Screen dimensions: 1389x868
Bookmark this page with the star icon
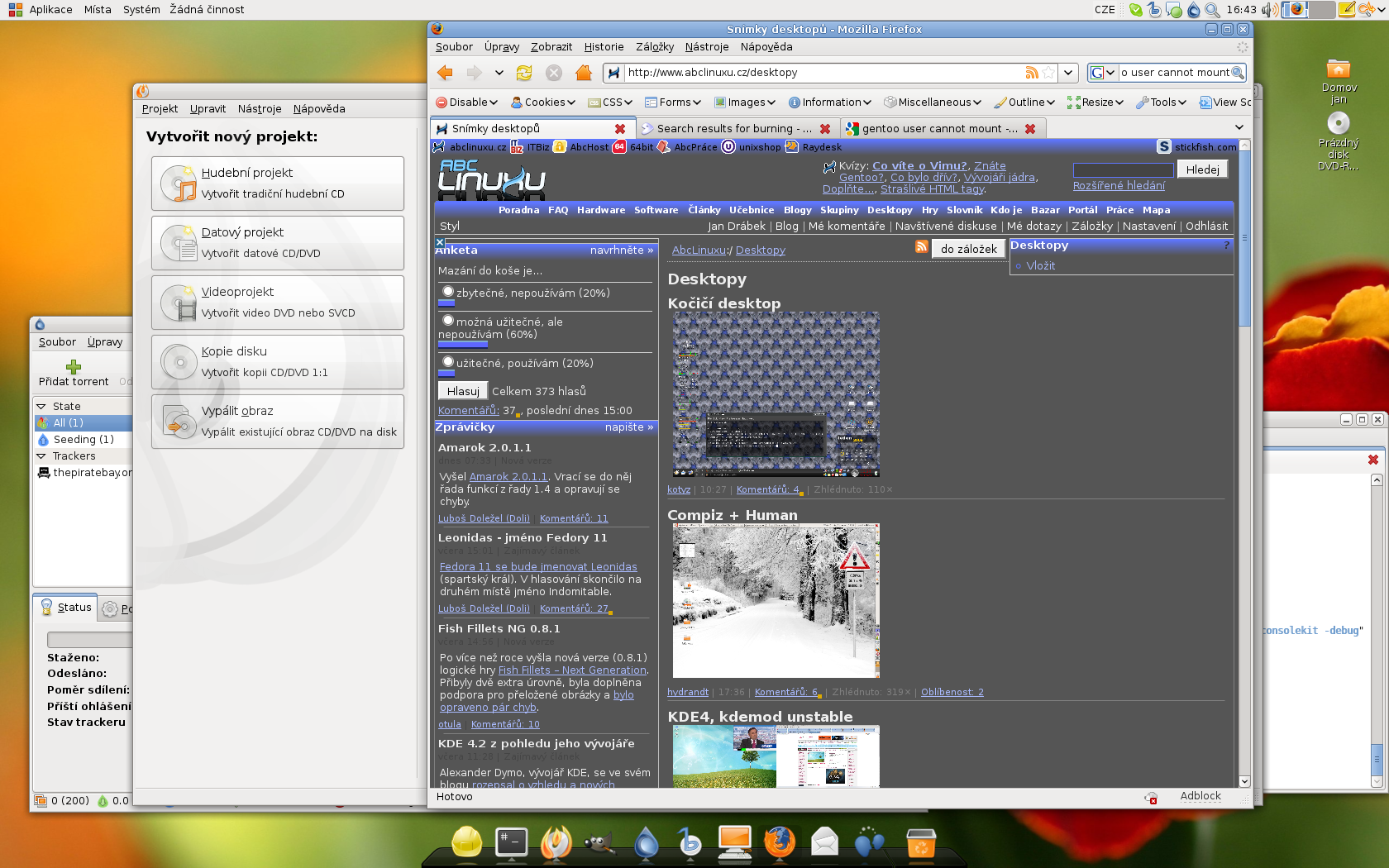point(1048,73)
